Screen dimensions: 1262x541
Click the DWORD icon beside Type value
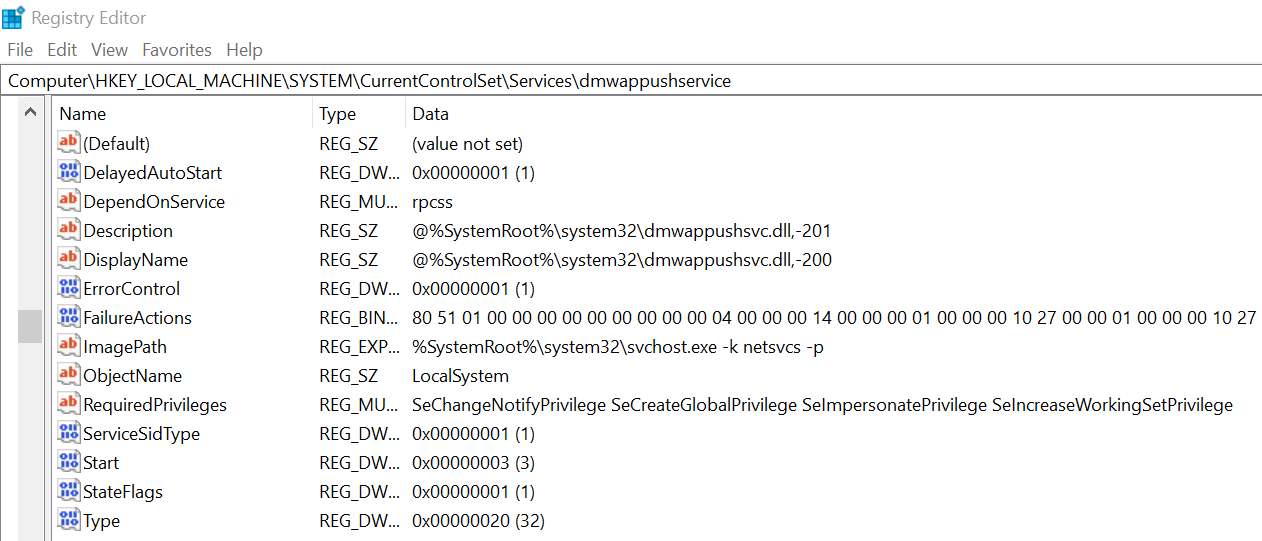click(69, 521)
